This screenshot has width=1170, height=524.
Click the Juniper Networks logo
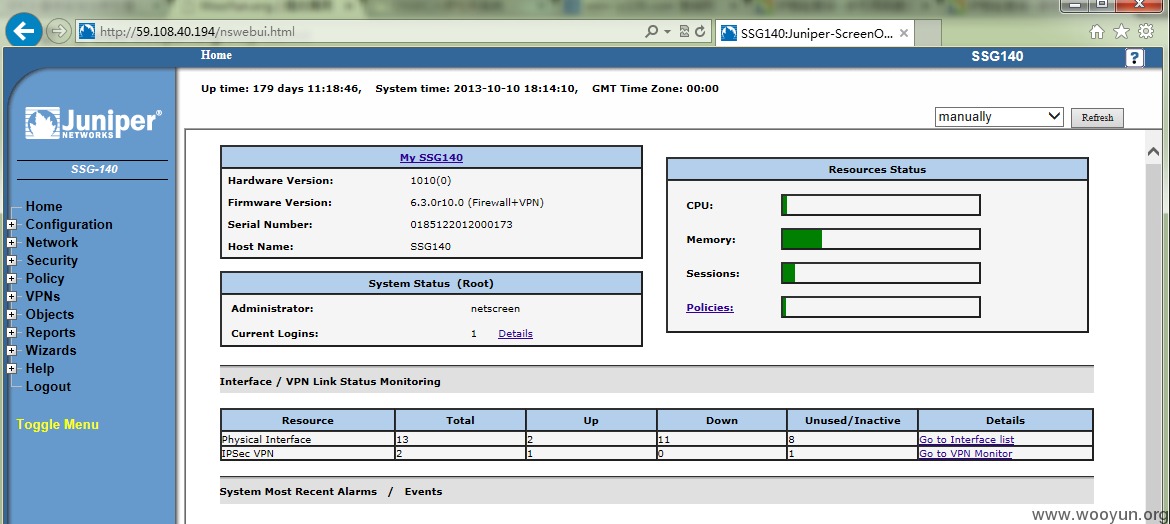tap(93, 123)
